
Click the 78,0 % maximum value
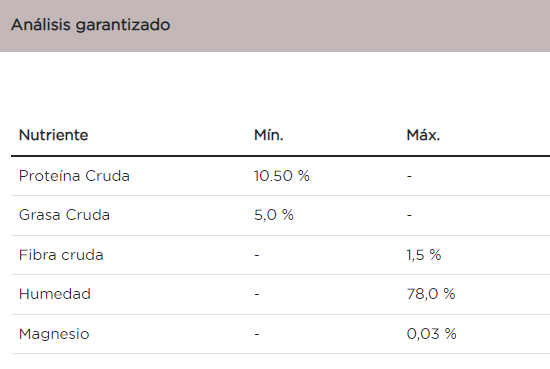[431, 294]
